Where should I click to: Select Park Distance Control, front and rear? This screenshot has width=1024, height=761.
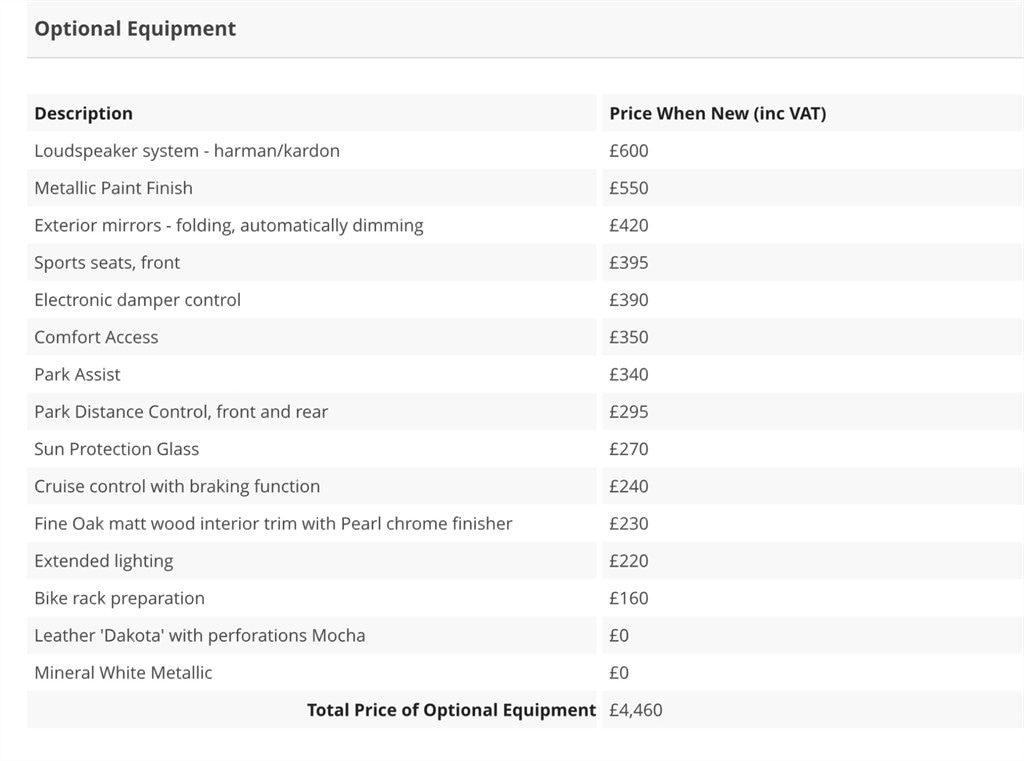pos(181,412)
